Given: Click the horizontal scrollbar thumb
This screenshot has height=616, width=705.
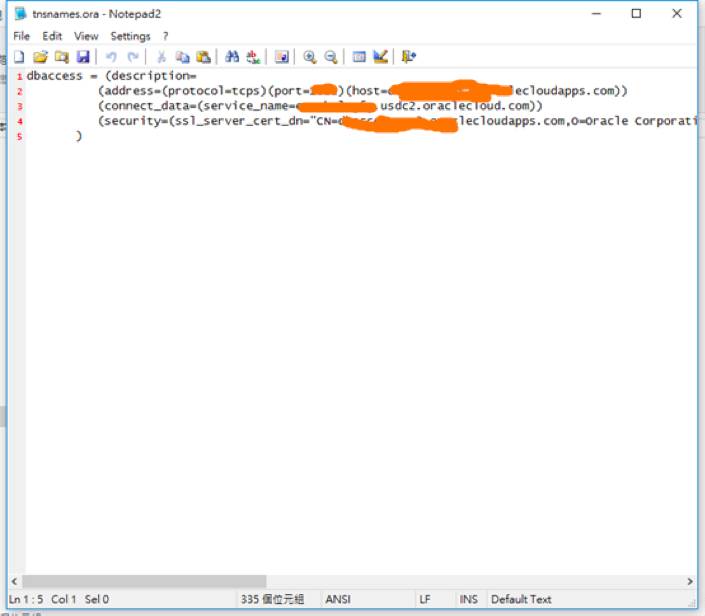Looking at the screenshot, I should 144,581.
